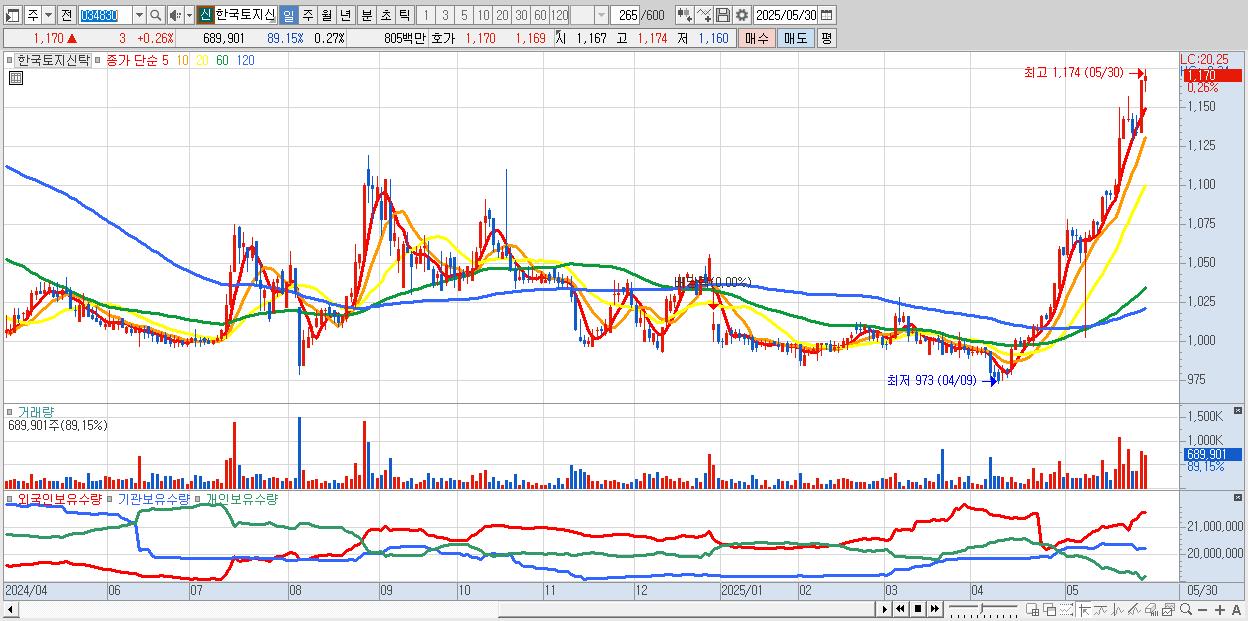Click the A auto-fit icon
The width and height of the screenshot is (1248, 621).
[1236, 609]
